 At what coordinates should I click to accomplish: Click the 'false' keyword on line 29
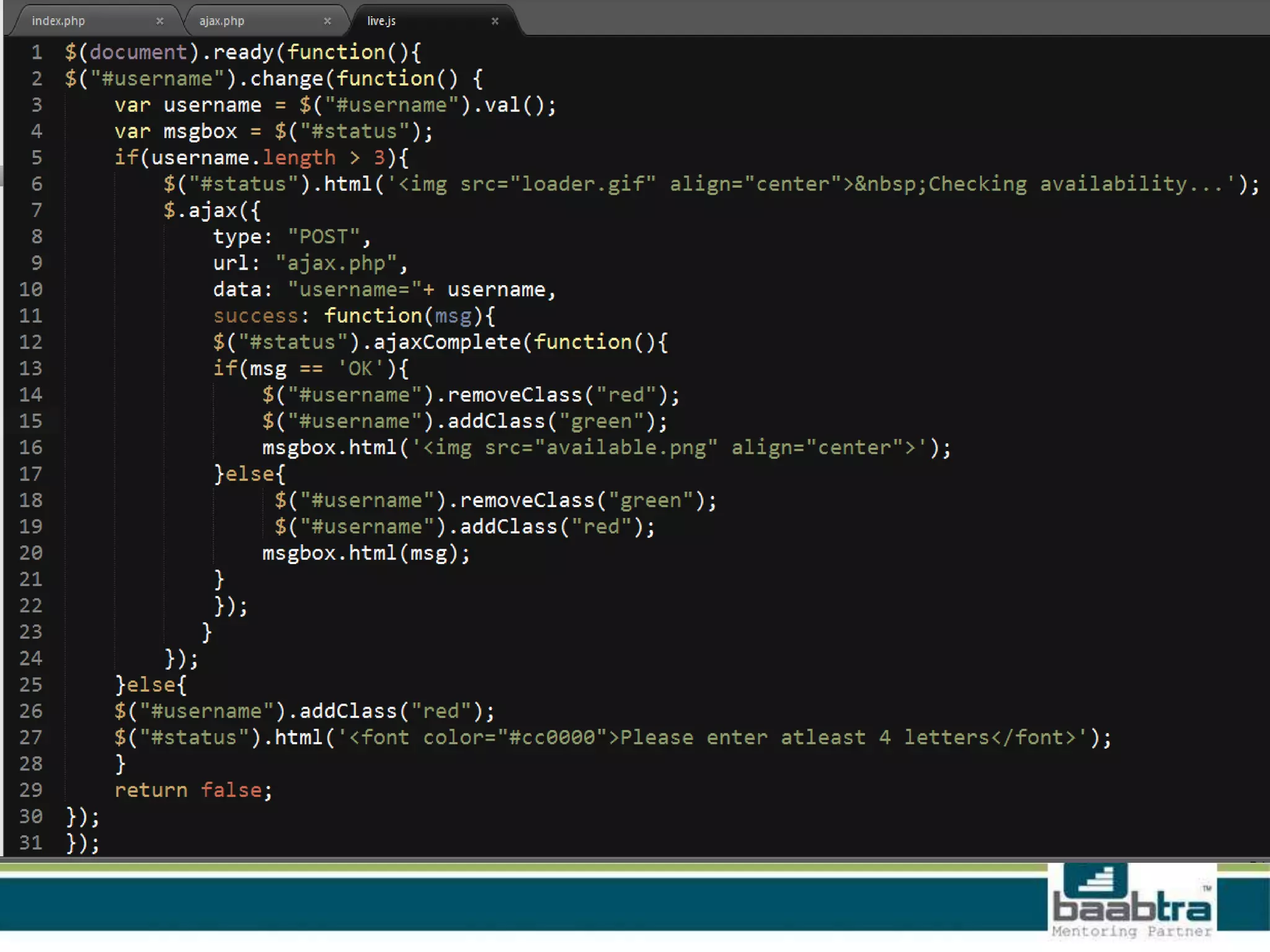click(x=231, y=790)
